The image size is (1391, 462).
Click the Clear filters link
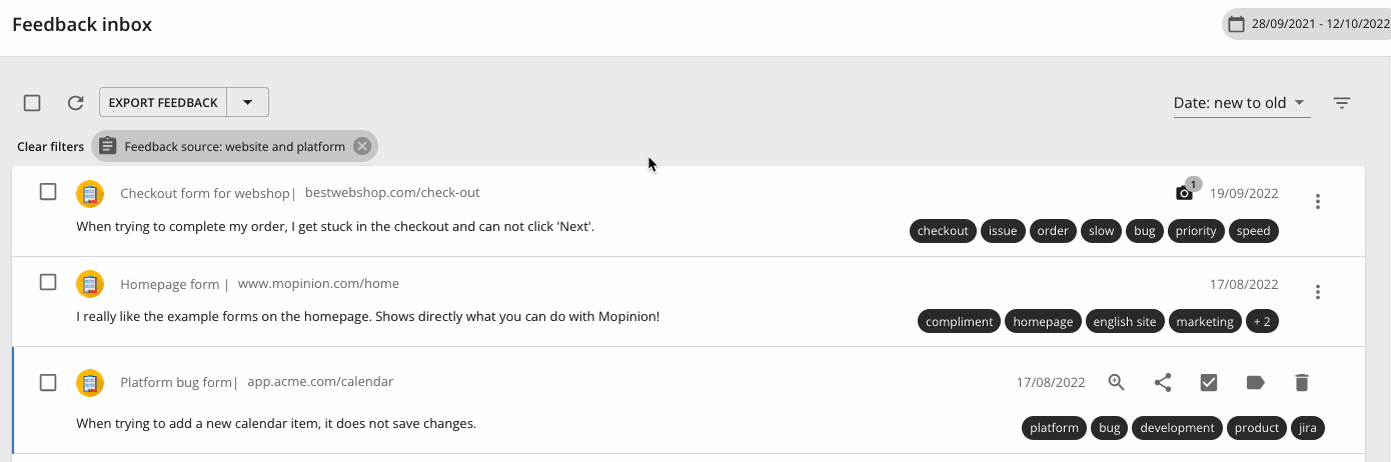click(x=50, y=147)
